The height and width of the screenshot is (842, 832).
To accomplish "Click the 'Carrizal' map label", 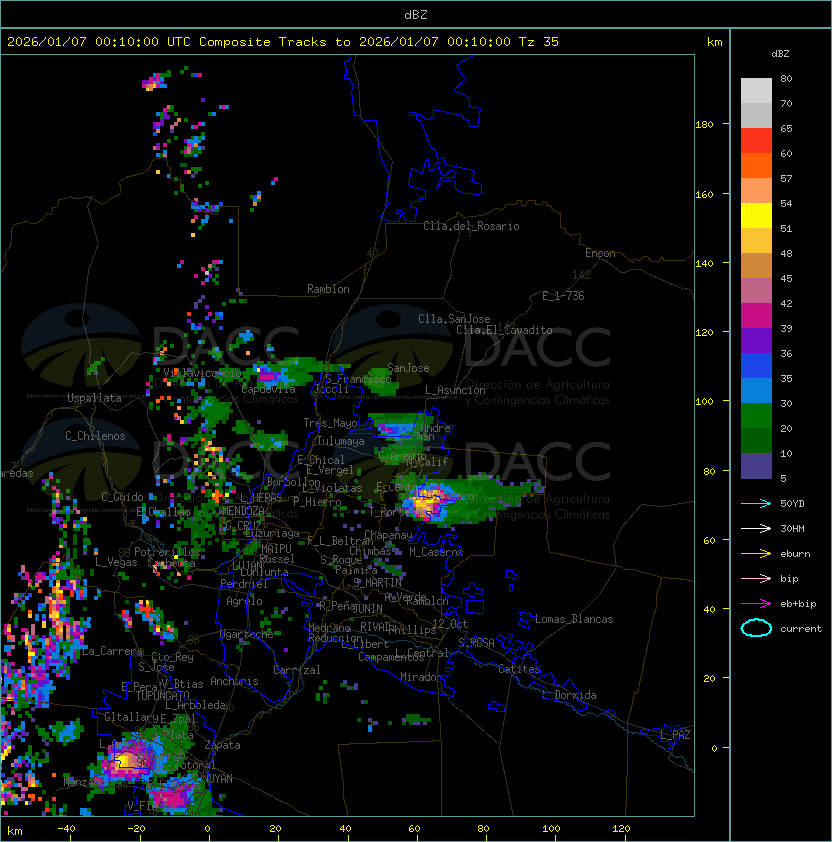I will [x=297, y=670].
